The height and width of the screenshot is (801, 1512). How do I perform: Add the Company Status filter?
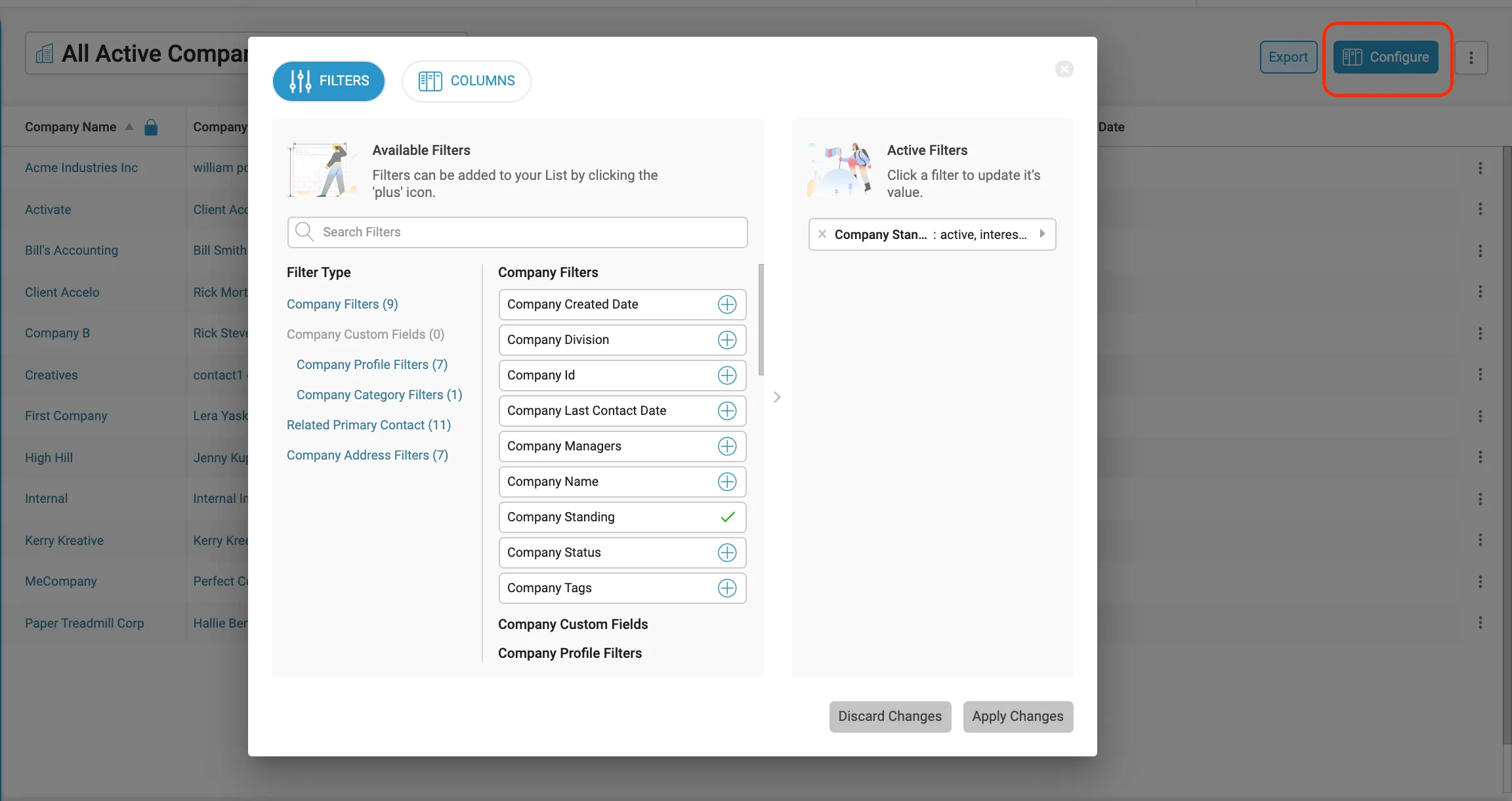coord(727,553)
